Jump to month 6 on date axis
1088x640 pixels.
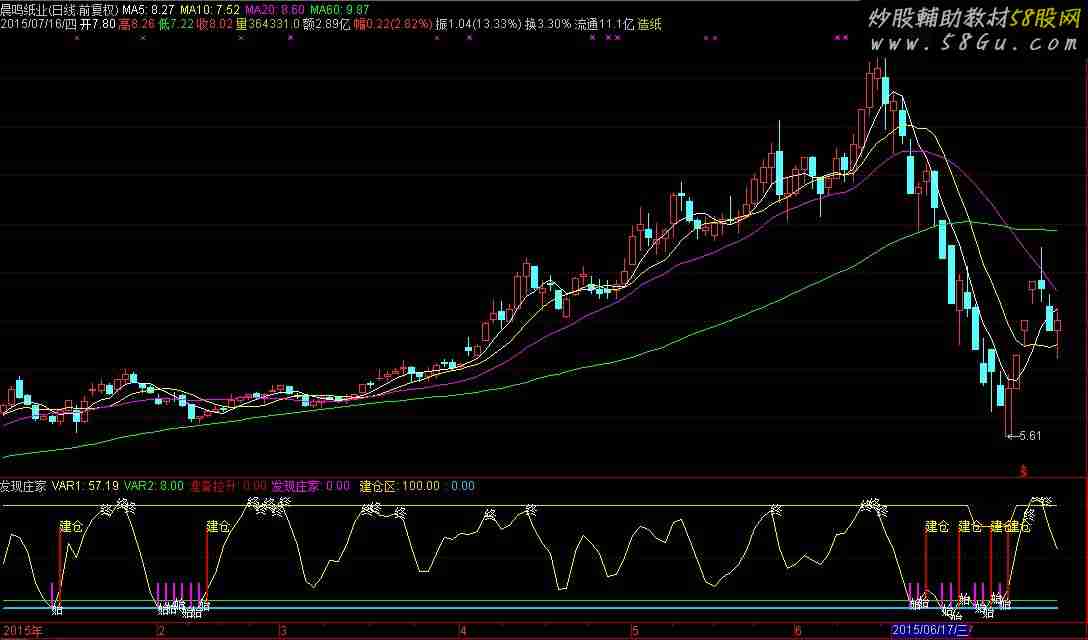point(798,630)
